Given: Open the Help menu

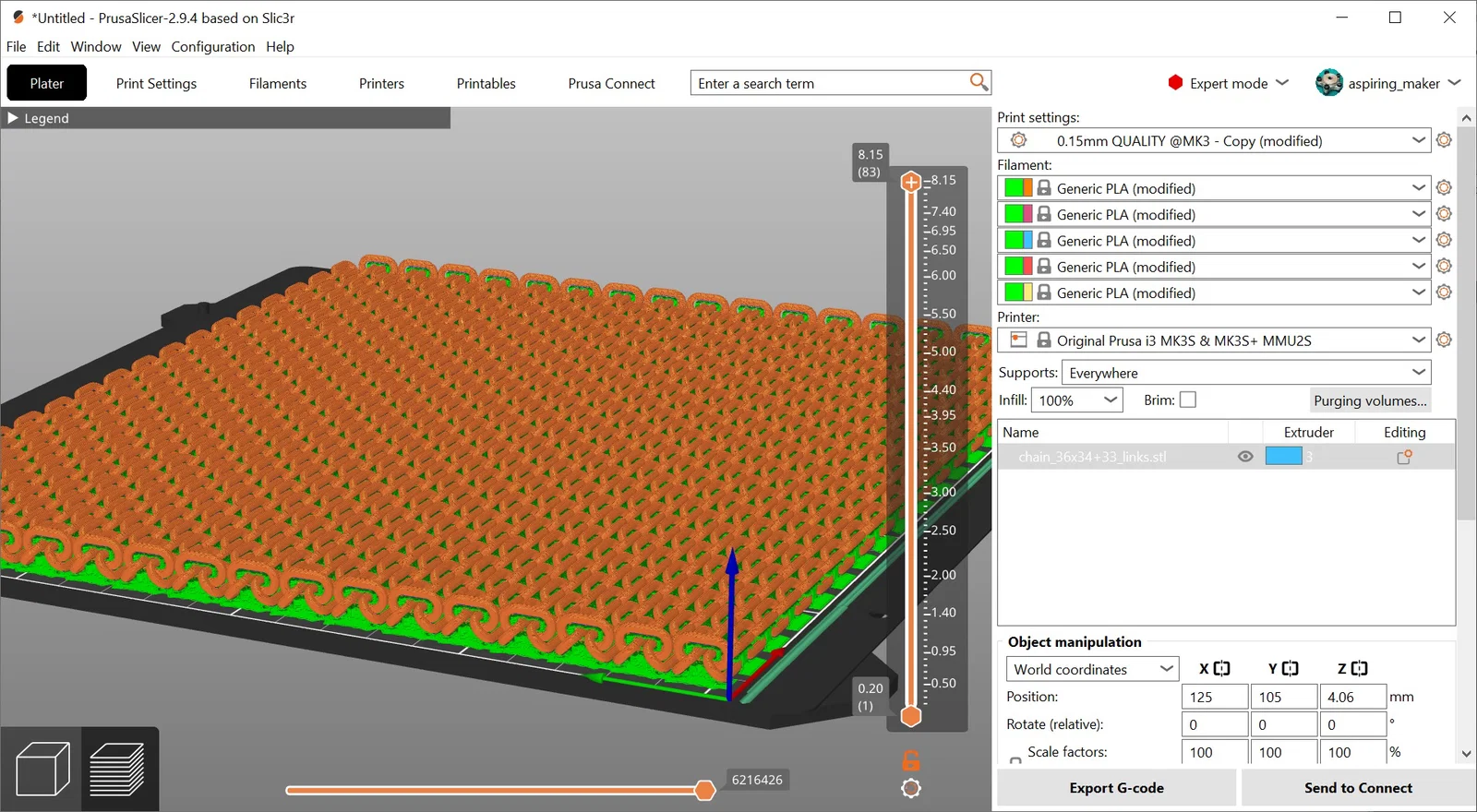Looking at the screenshot, I should (280, 46).
